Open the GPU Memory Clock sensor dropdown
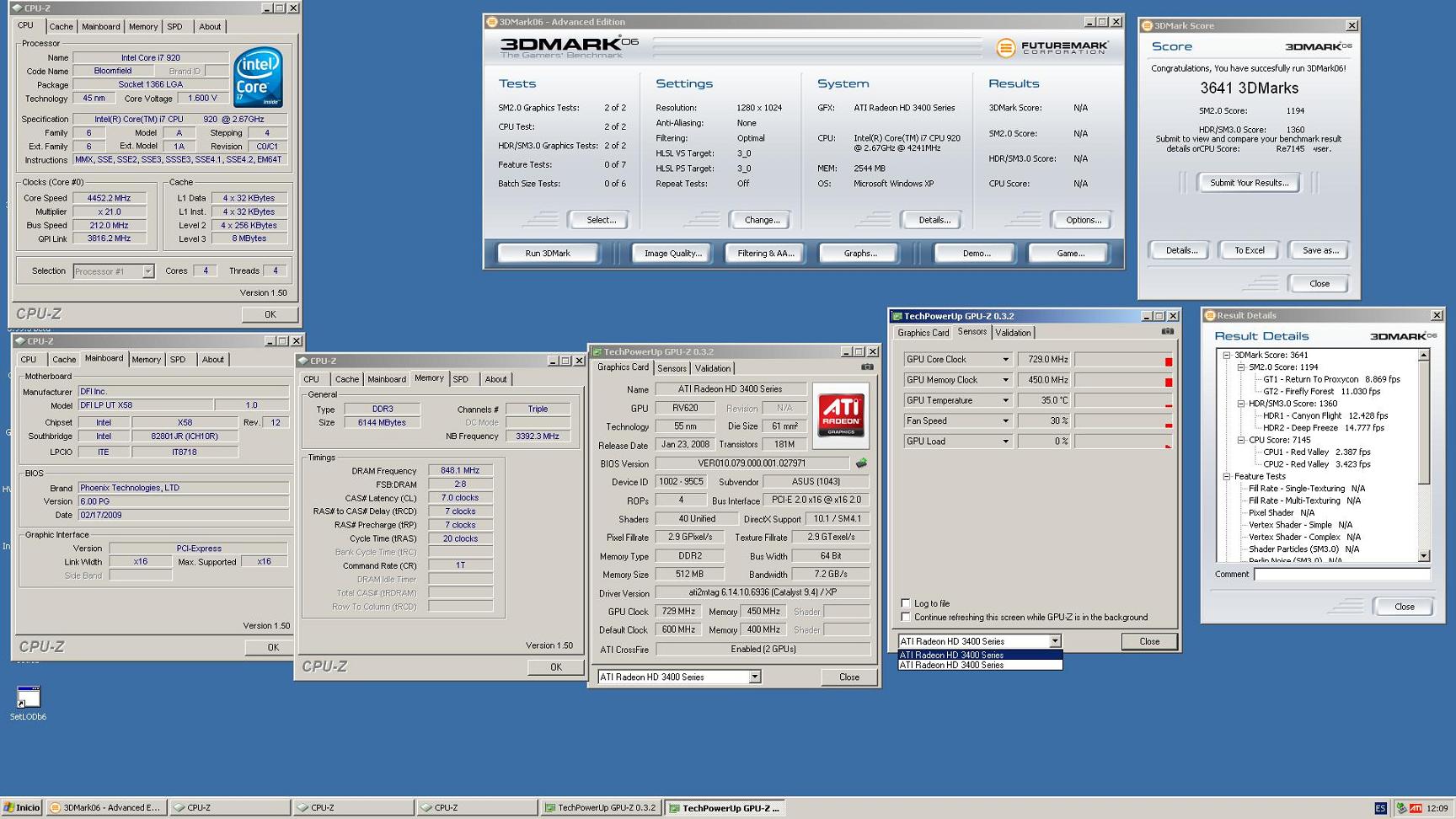1456x819 pixels. pos(1004,380)
